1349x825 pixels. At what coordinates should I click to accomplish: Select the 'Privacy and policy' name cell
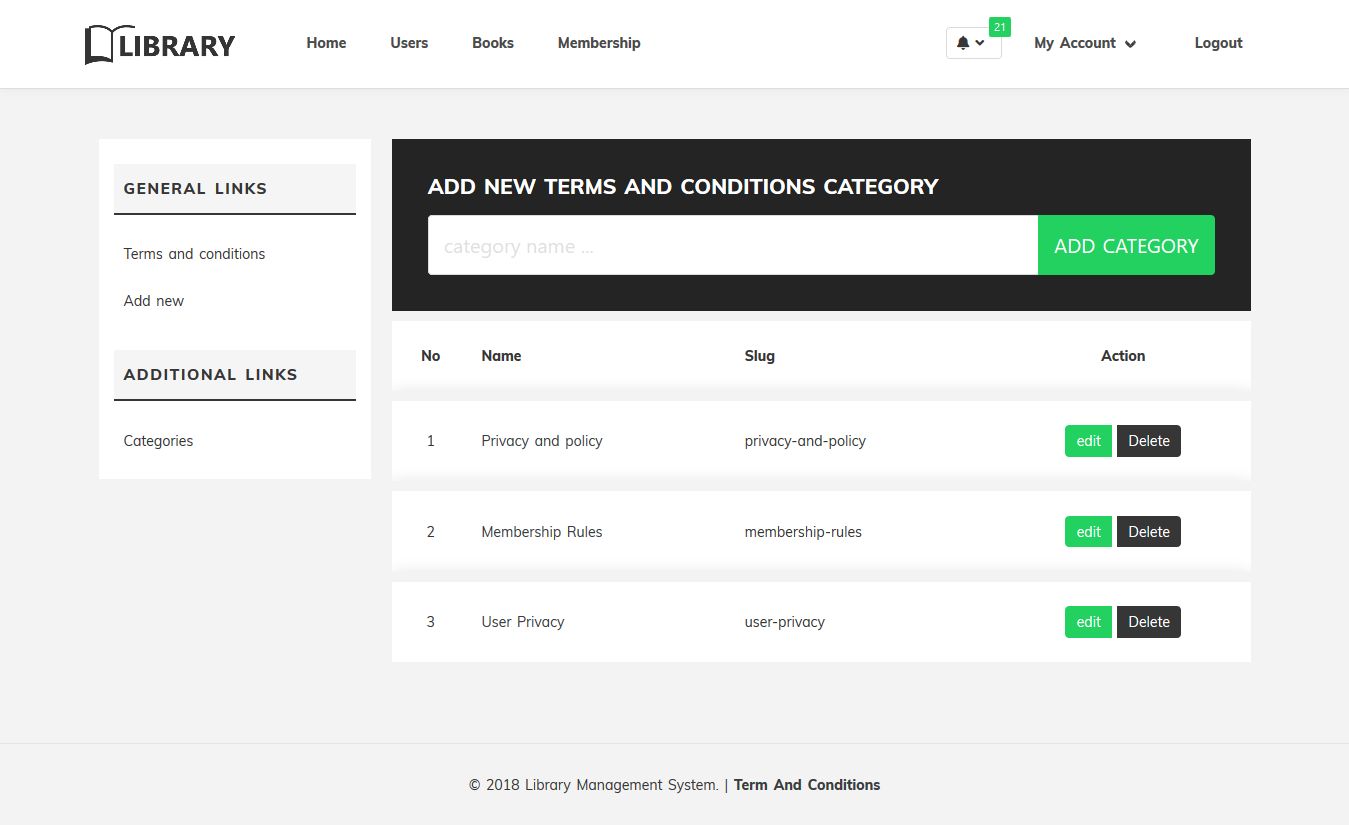pyautogui.click(x=542, y=441)
